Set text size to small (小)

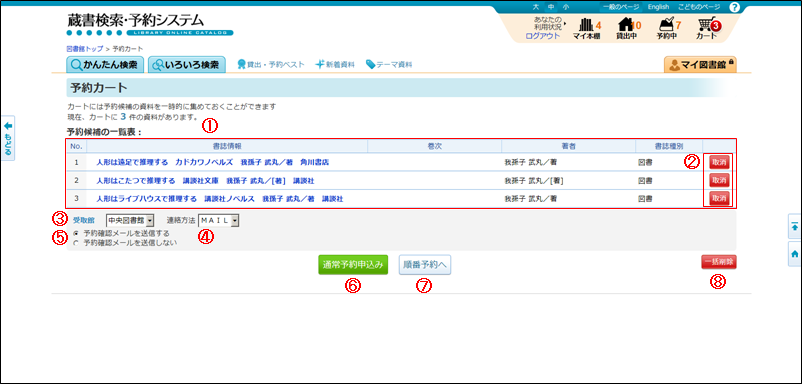click(x=565, y=7)
